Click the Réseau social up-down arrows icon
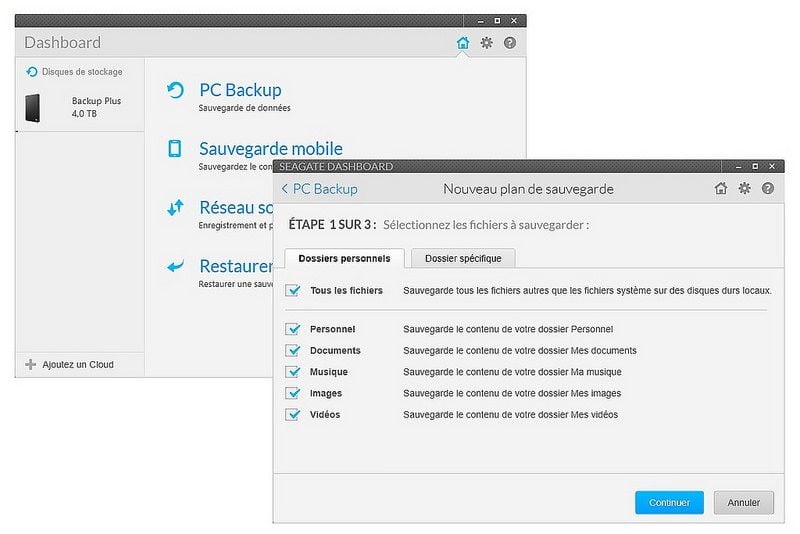This screenshot has height=534, width=800. coord(176,207)
